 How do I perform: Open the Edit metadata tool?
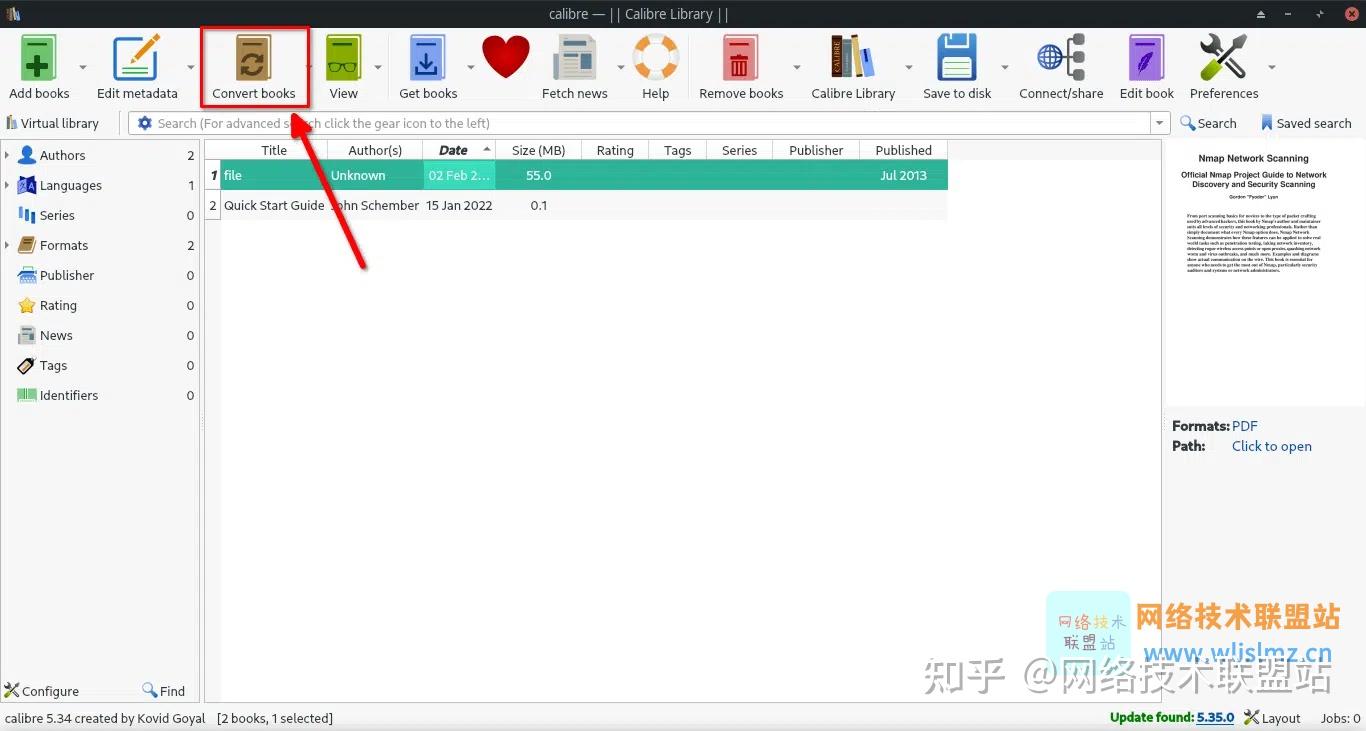pyautogui.click(x=137, y=57)
